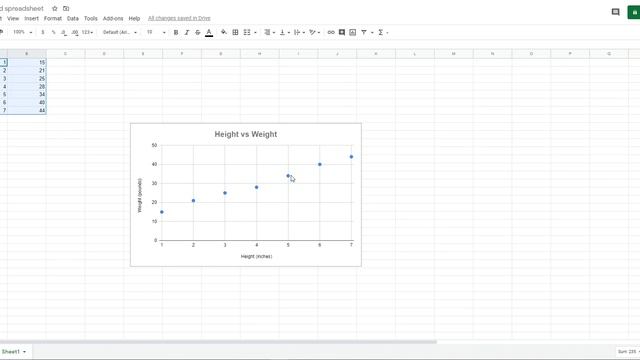The image size is (640, 360).
Task: Click the borders icon
Action: click(235, 32)
